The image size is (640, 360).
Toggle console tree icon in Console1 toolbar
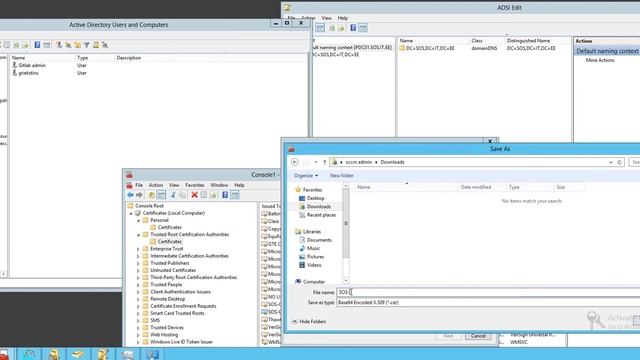click(161, 195)
